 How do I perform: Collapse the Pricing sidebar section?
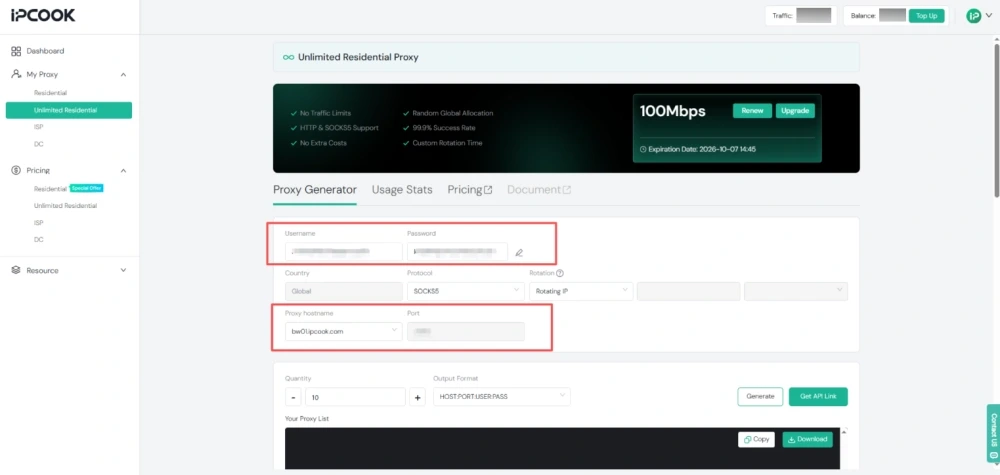click(x=124, y=171)
